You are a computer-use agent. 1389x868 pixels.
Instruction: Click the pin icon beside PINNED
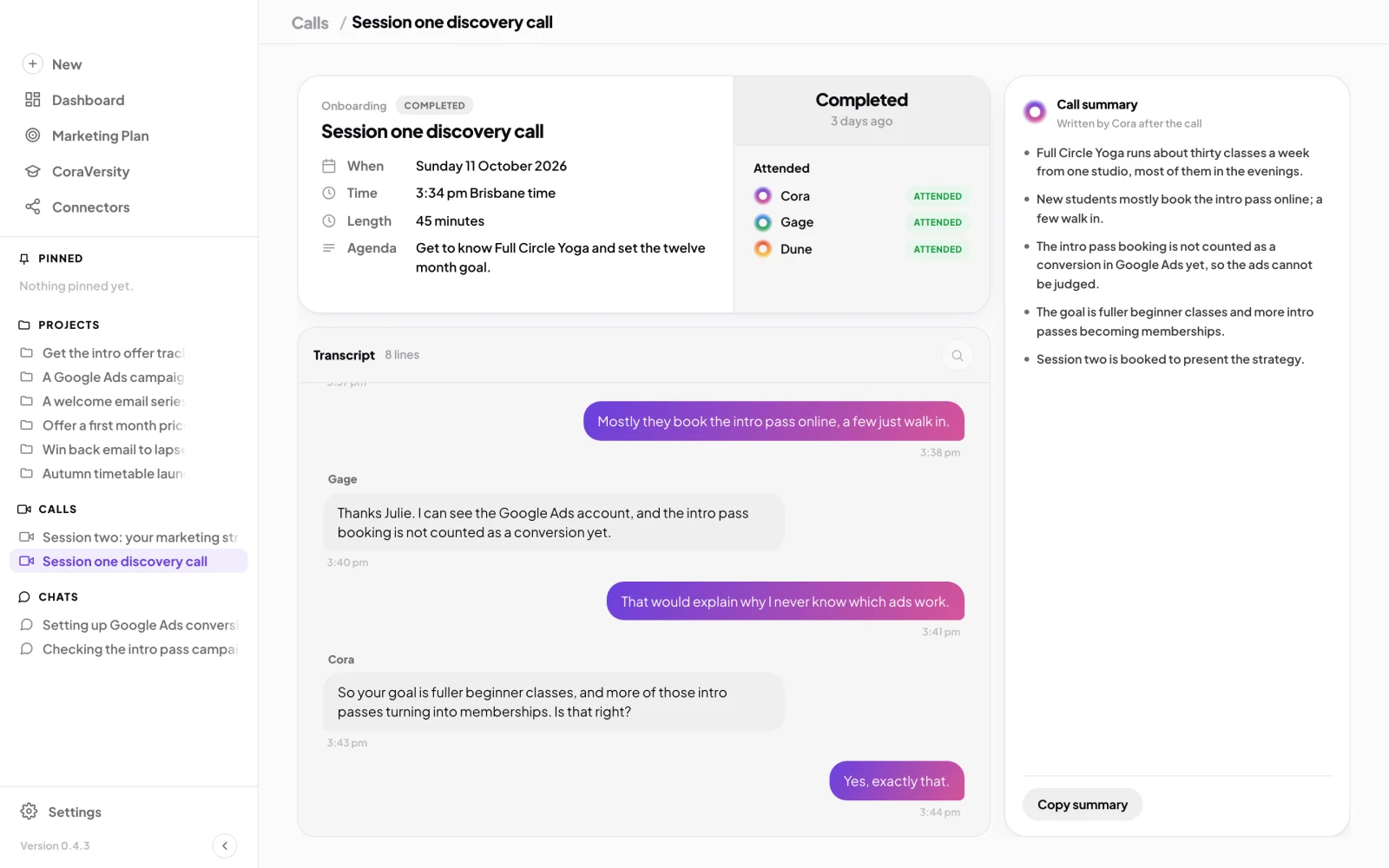(x=24, y=259)
